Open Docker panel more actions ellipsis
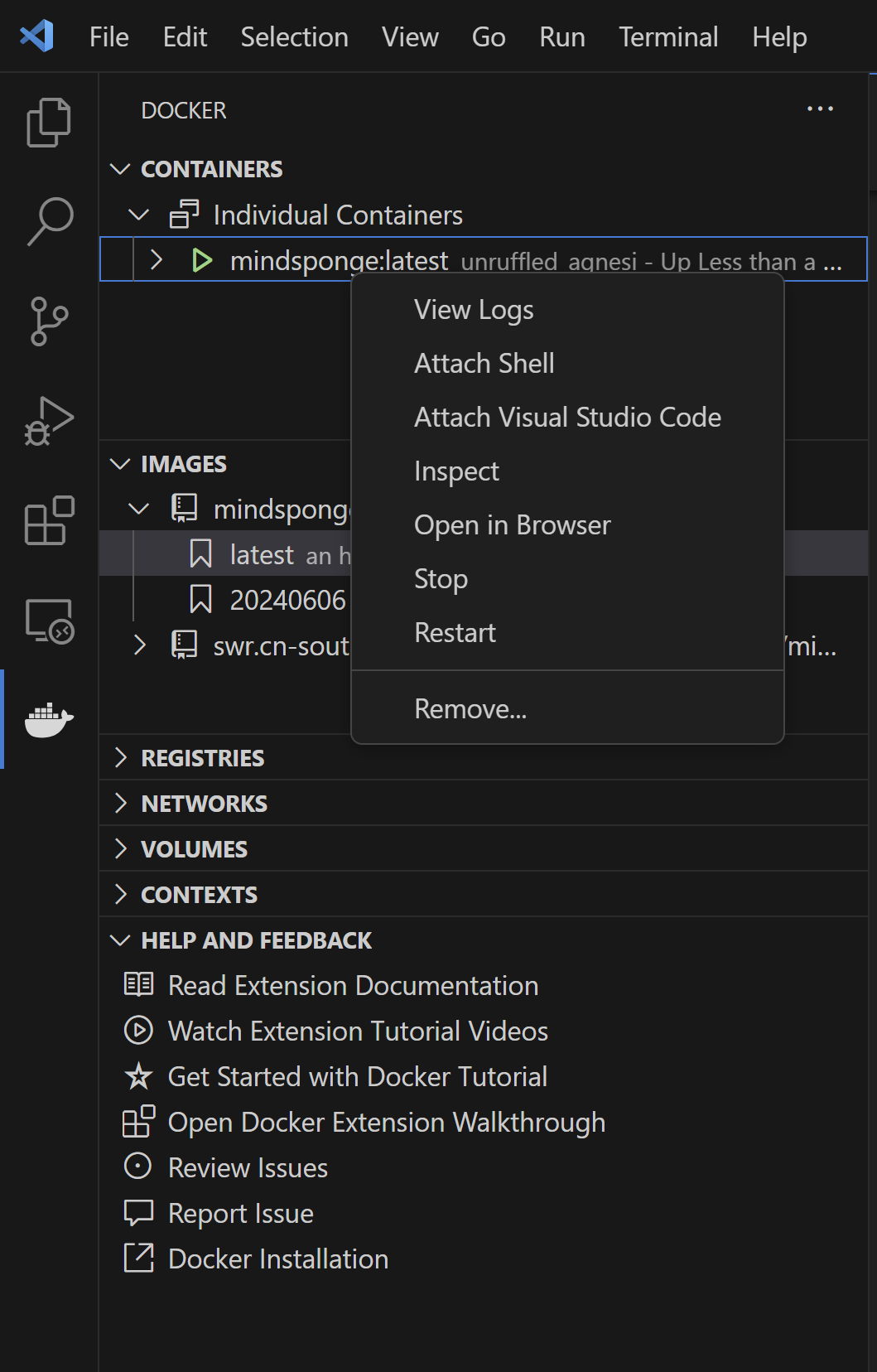Viewport: 877px width, 1372px height. point(820,109)
